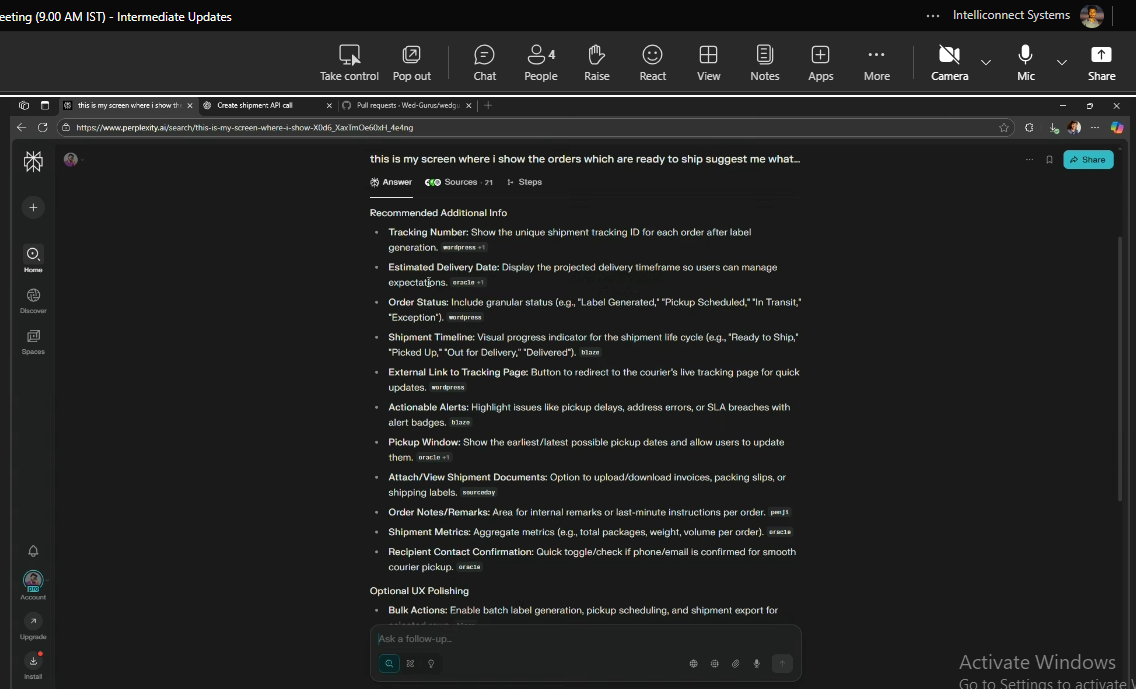Toggle dictation microphone in follow-up box
The width and height of the screenshot is (1136, 689).
757,663
